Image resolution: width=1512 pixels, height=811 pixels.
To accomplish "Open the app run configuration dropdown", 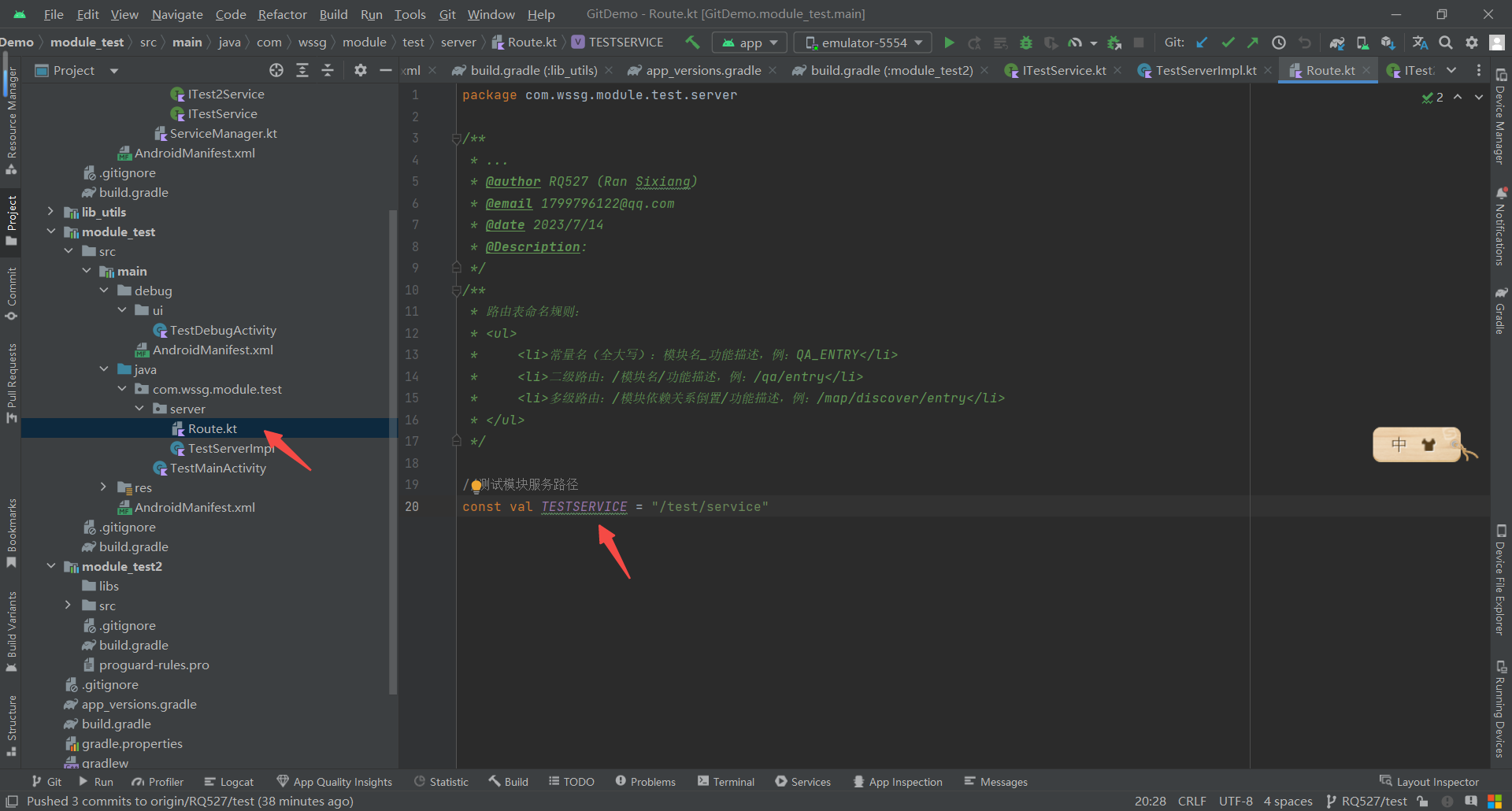I will pyautogui.click(x=750, y=43).
